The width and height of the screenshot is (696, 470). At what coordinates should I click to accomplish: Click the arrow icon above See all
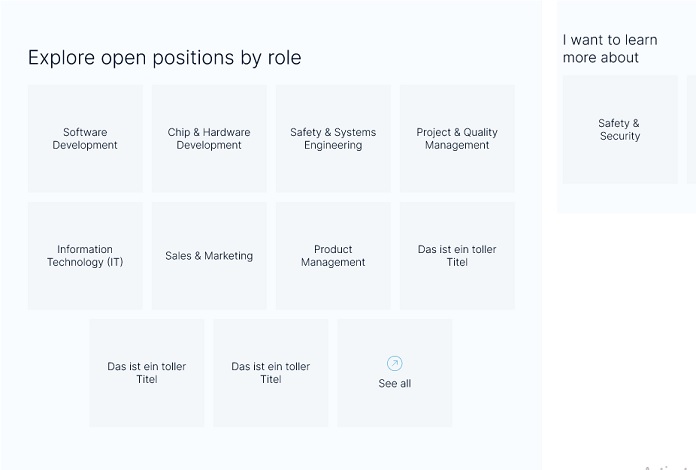(395, 364)
